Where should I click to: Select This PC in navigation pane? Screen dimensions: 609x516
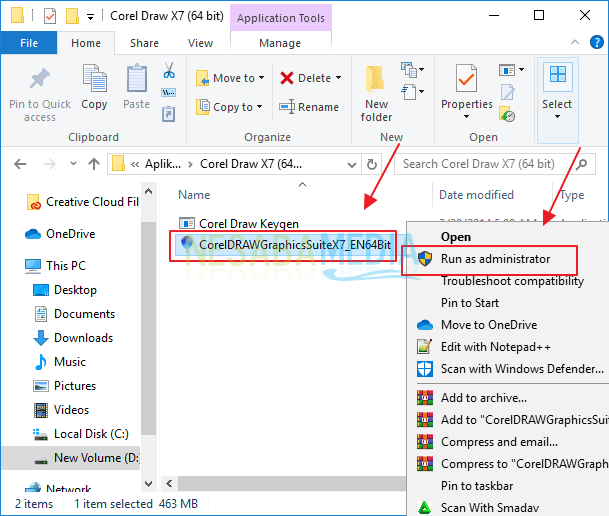coord(55,266)
